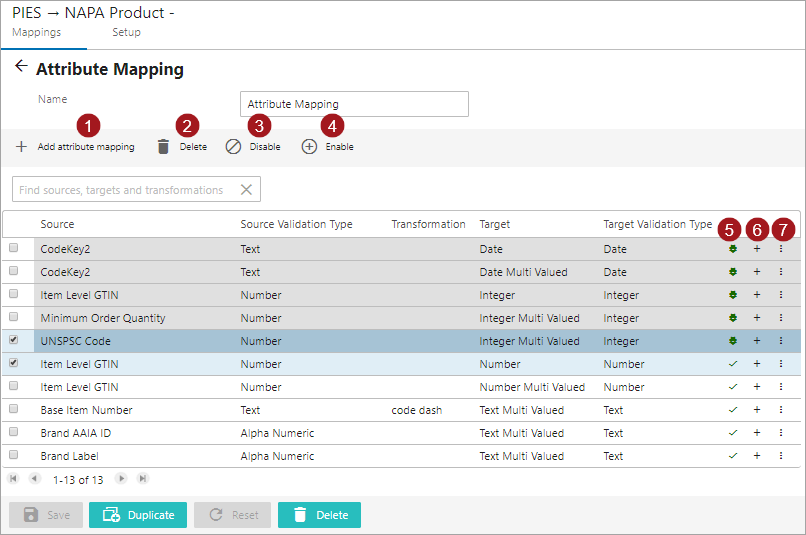The height and width of the screenshot is (535, 806).
Task: Click the 'Minimum Order Quantity' source cell
Action: [x=103, y=318]
